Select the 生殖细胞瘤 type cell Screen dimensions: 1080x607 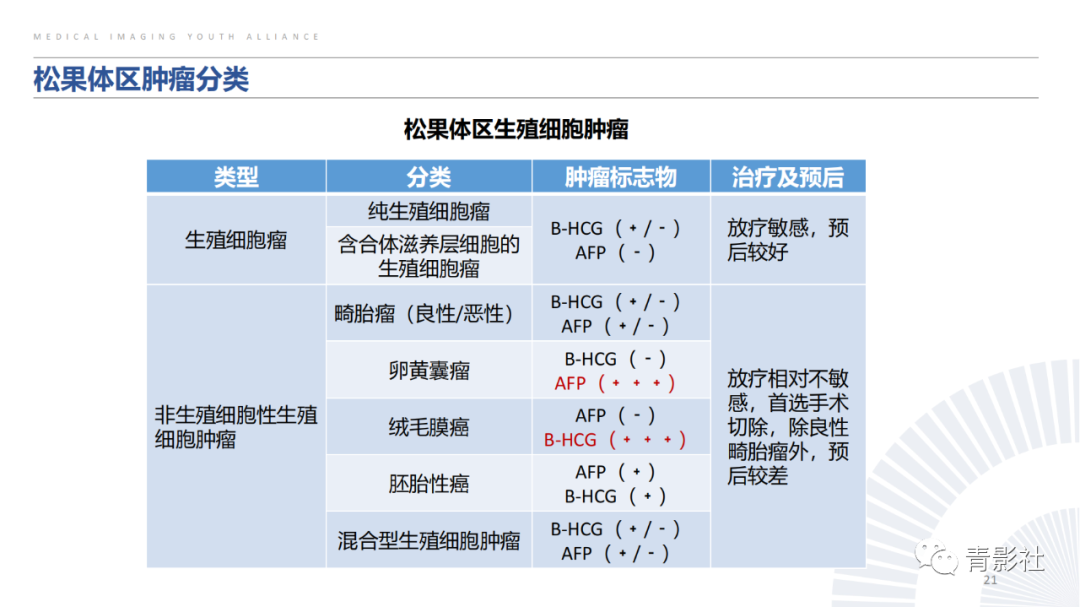click(236, 240)
